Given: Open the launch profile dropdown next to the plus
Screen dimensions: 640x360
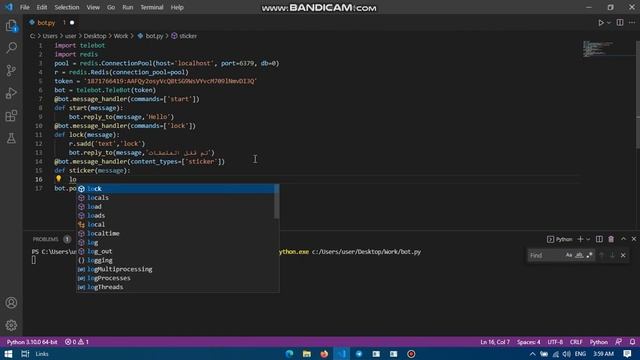Looking at the screenshot, I should tap(588, 240).
